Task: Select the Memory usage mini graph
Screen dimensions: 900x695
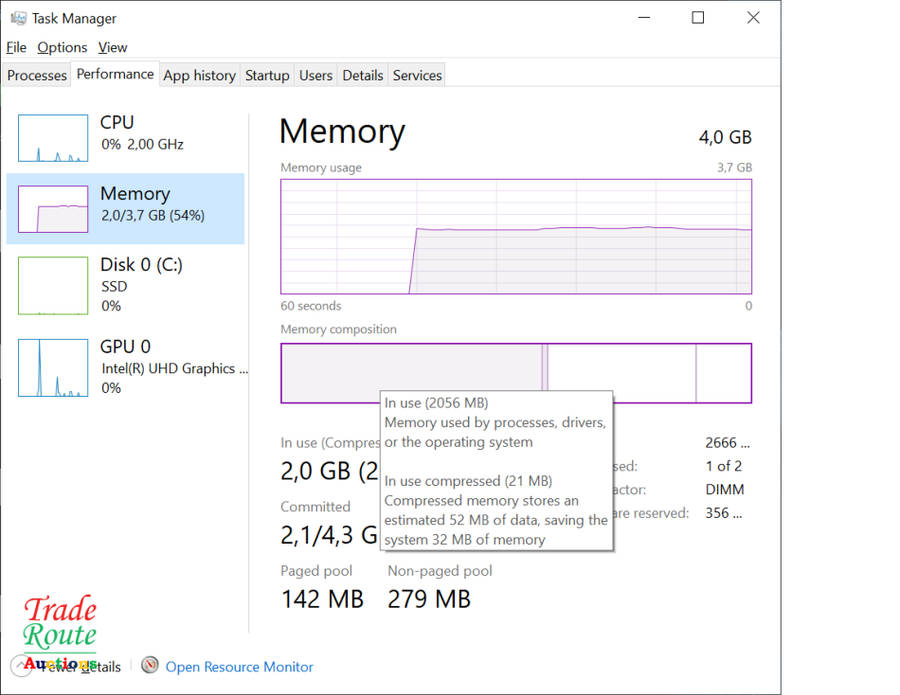Action: (x=53, y=209)
